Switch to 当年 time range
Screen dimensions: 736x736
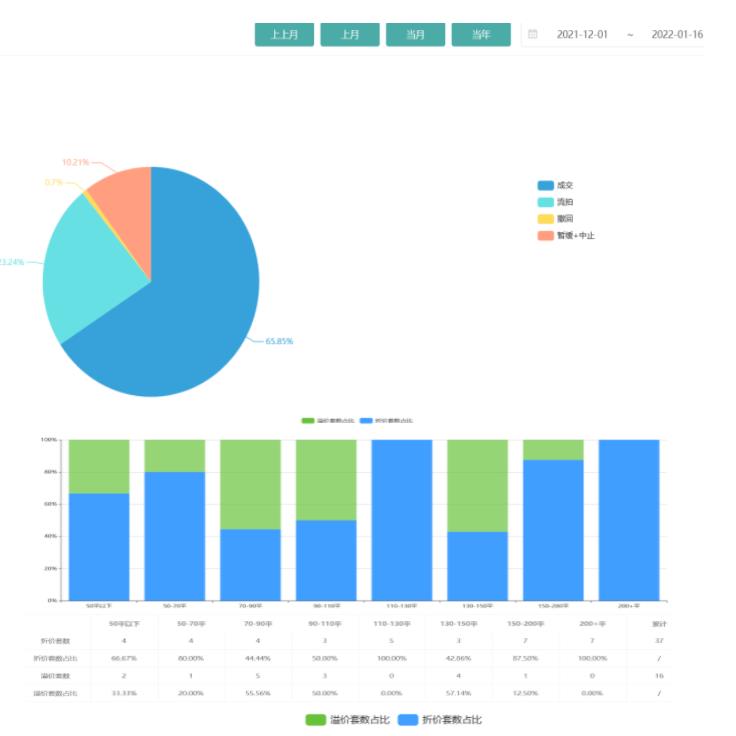(481, 34)
